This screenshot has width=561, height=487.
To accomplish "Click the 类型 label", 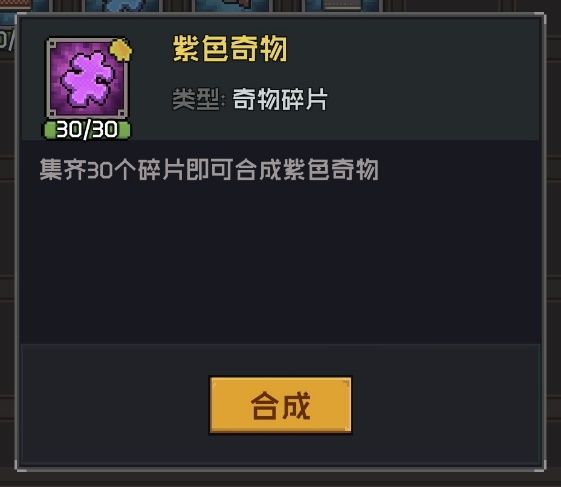I will tap(196, 99).
